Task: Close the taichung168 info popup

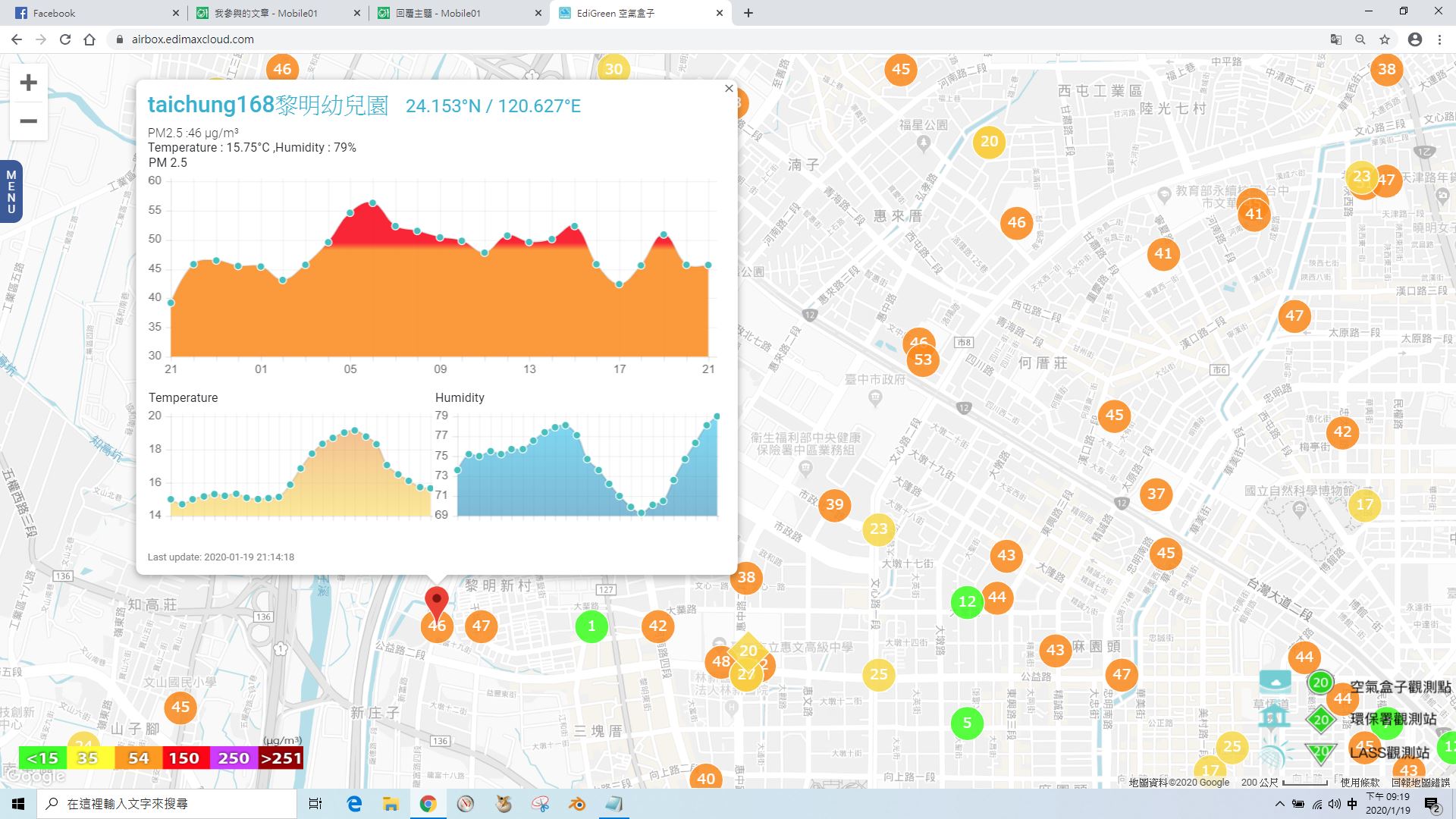Action: click(729, 88)
